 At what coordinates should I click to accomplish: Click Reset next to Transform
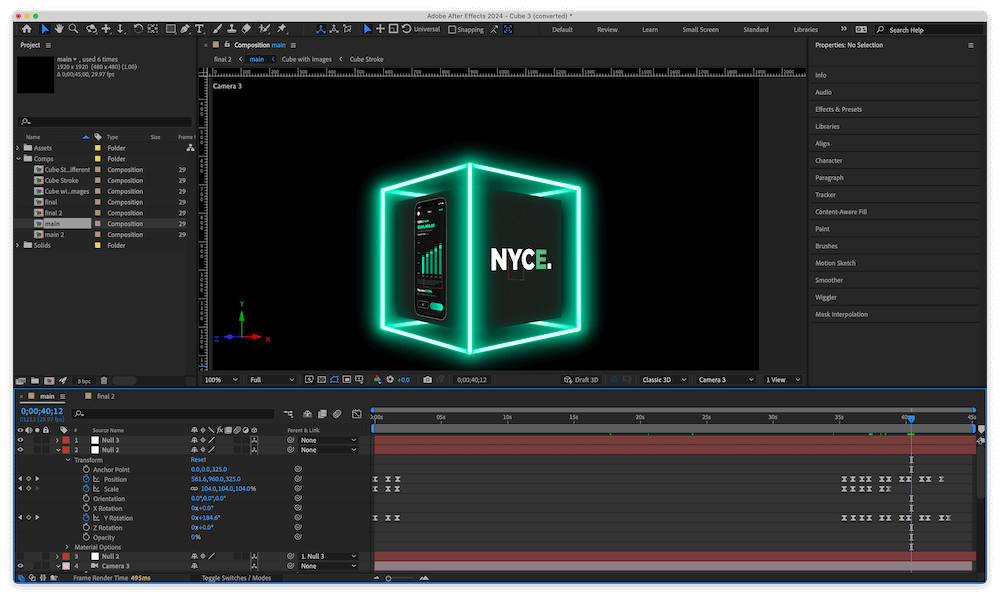tap(198, 460)
